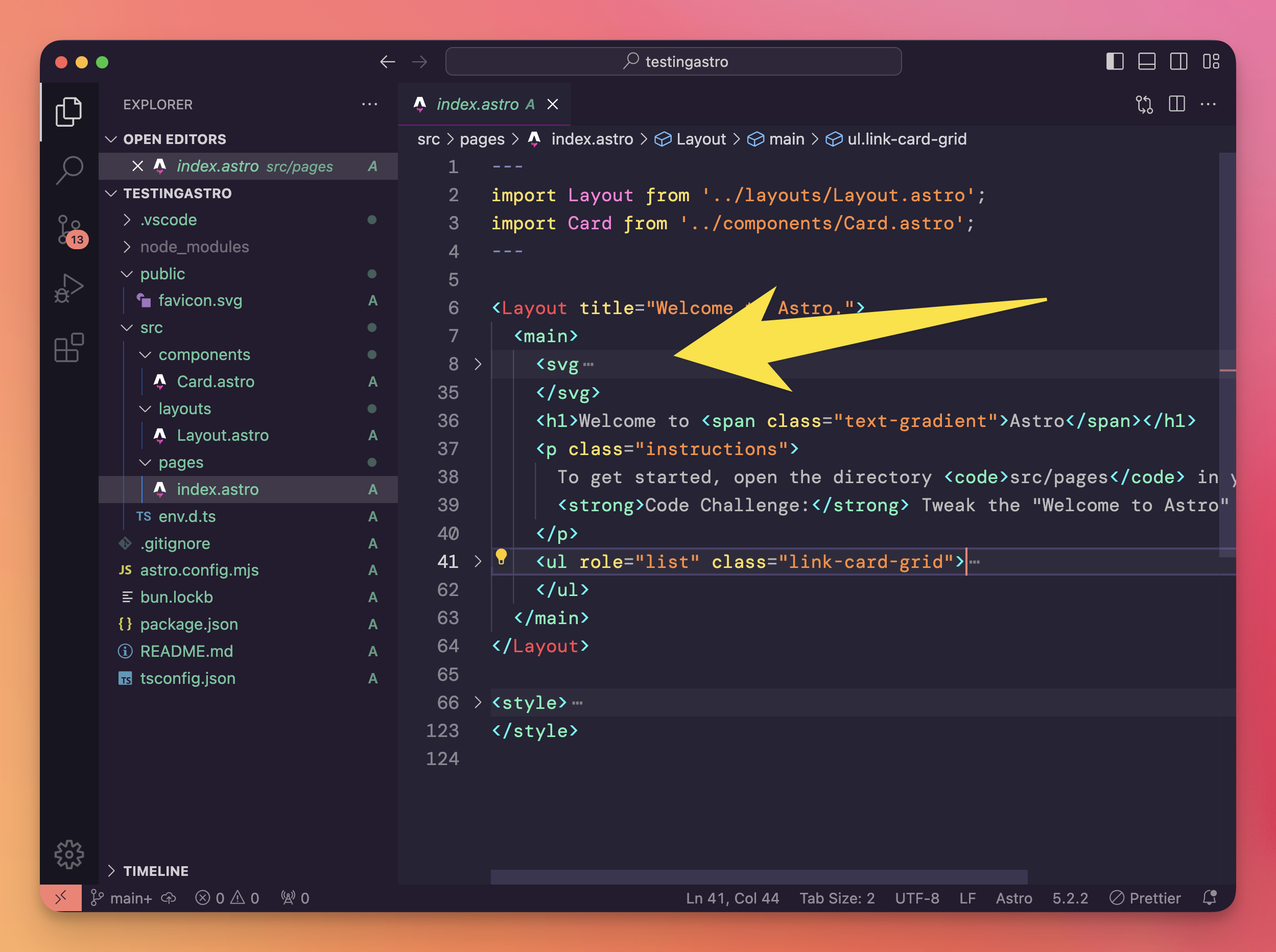The width and height of the screenshot is (1276, 952).
Task: Click the testingastro command center search box
Action: coord(673,62)
